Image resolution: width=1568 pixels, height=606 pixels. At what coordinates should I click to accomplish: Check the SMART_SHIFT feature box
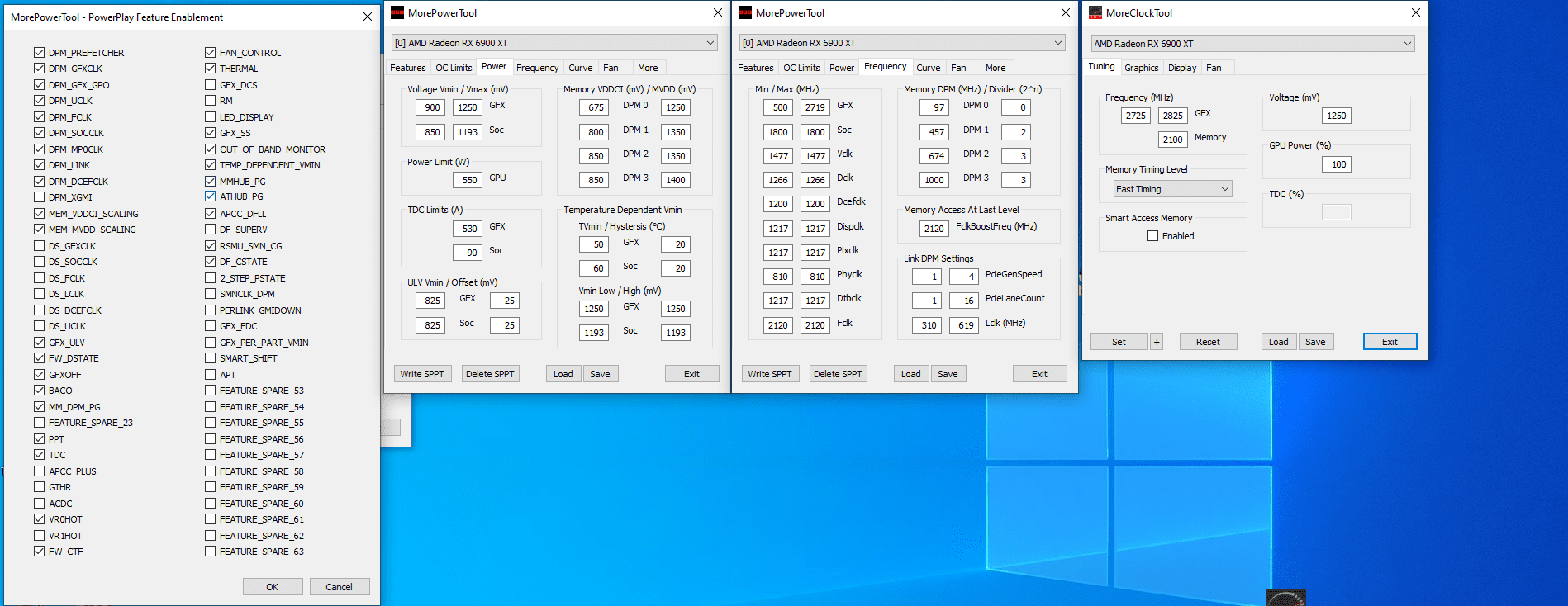coord(210,357)
